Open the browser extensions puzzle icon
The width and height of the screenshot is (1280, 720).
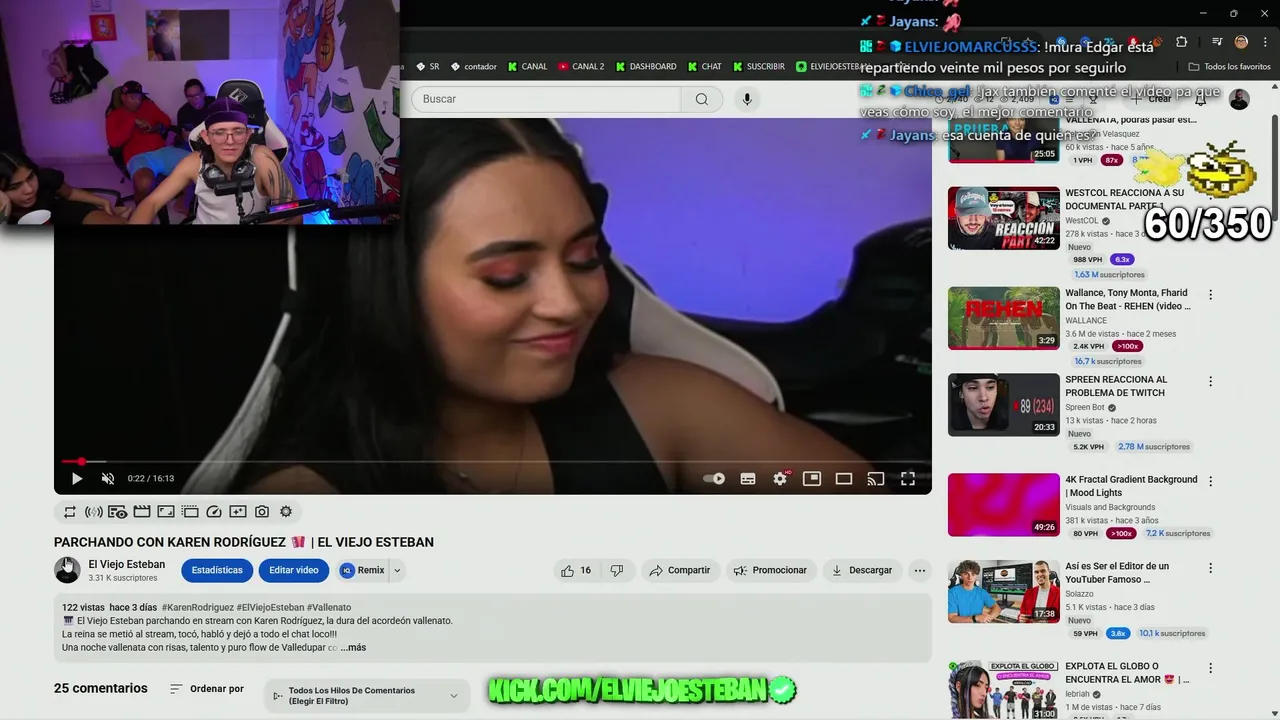(x=1181, y=42)
